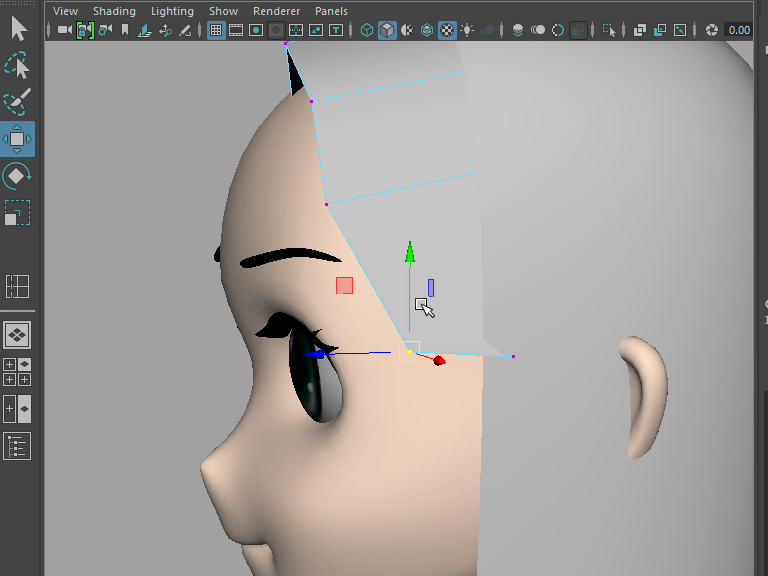768x576 pixels.
Task: Enable use all lights button
Action: pyautogui.click(x=467, y=31)
